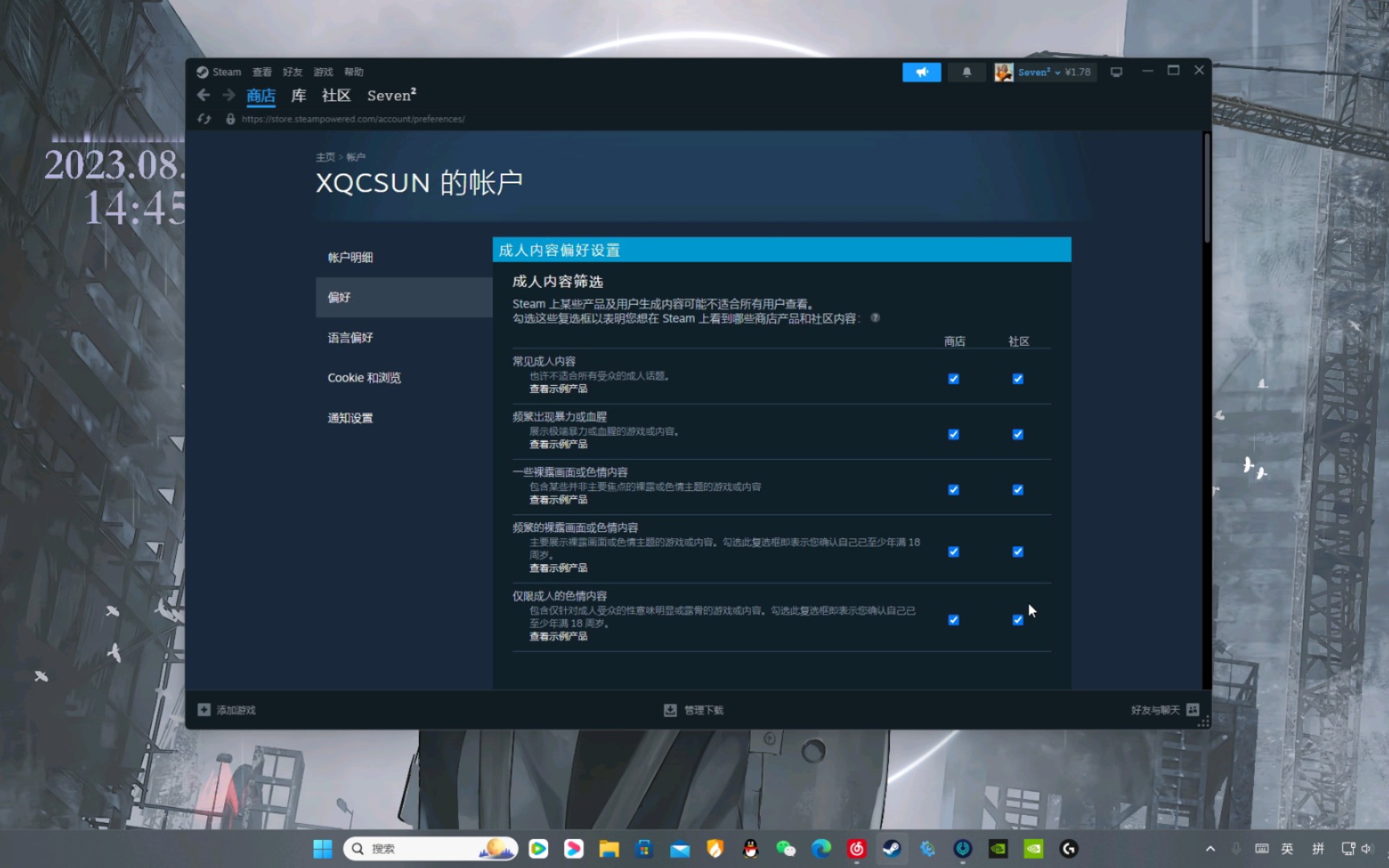Click the announcements megaphone button
The image size is (1389, 868).
tap(921, 72)
